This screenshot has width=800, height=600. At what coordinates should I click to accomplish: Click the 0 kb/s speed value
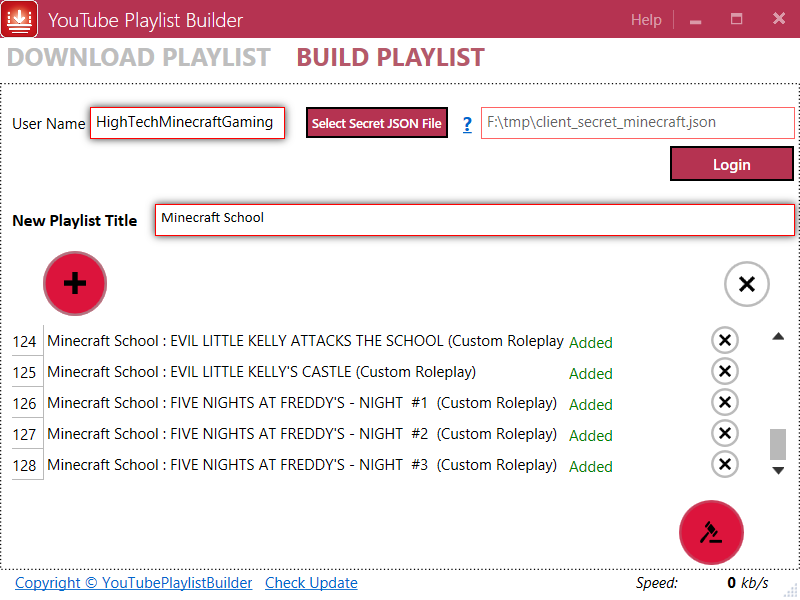click(x=747, y=583)
